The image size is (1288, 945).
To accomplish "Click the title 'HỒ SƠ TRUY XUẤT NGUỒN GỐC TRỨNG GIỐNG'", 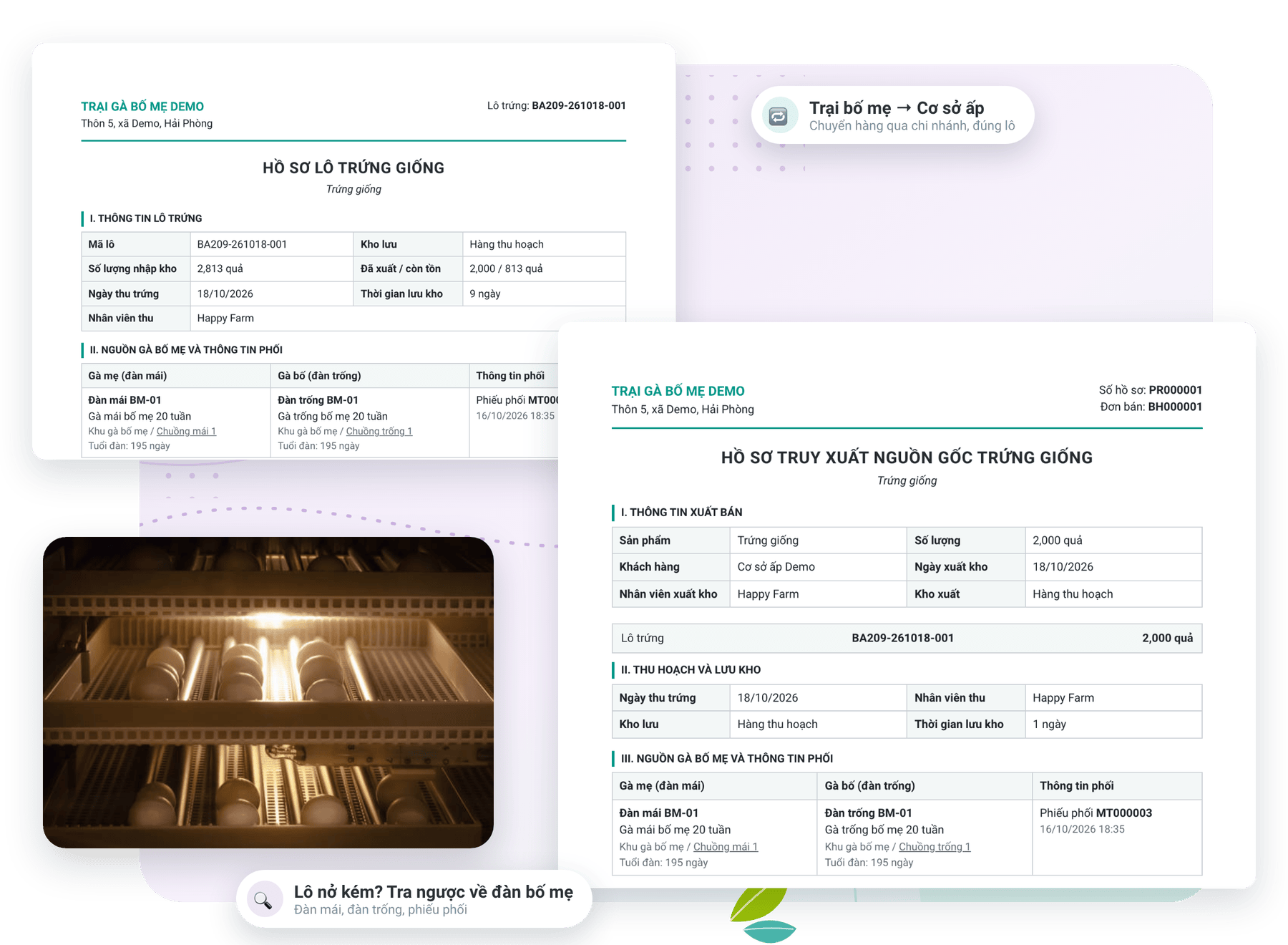I will click(907, 457).
